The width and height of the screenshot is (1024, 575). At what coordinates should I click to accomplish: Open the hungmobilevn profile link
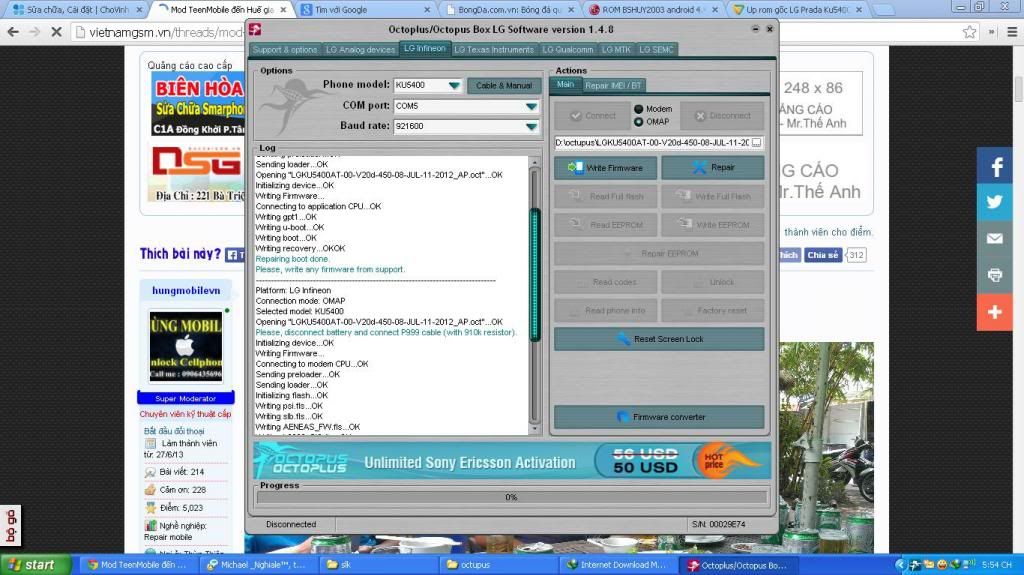pos(186,290)
